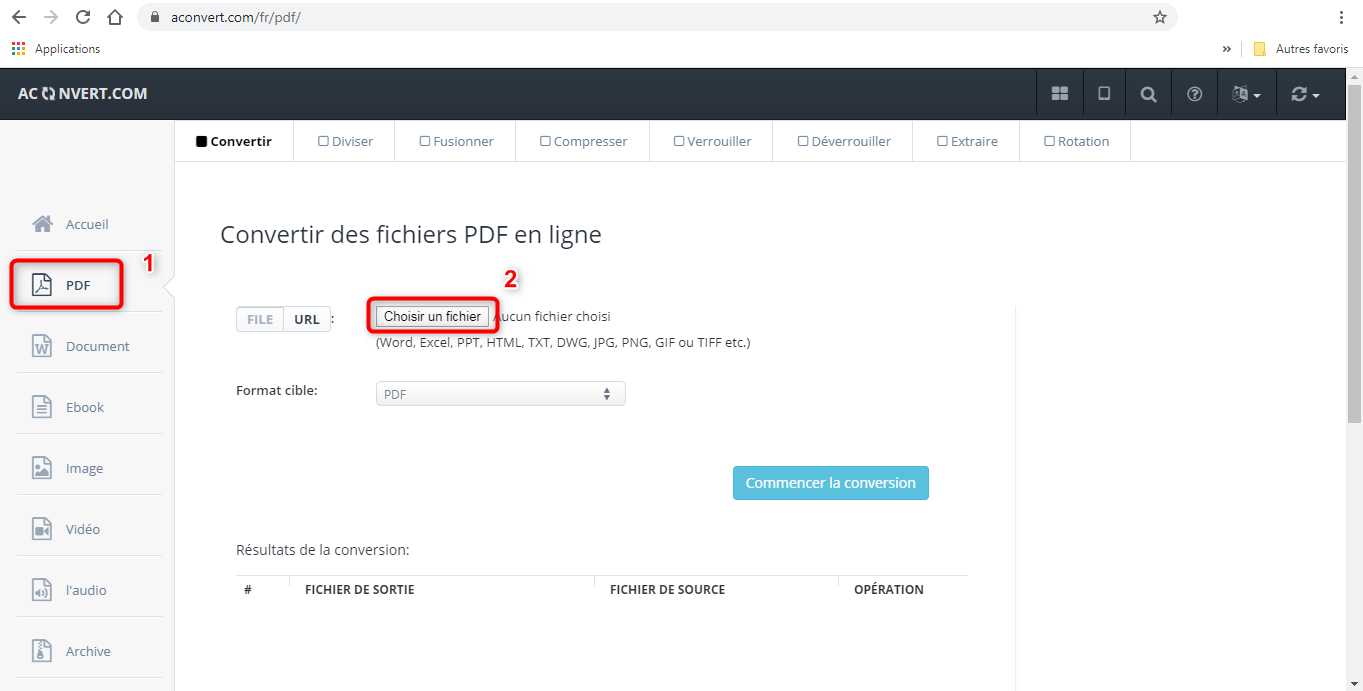This screenshot has height=691, width=1363.
Task: Switch to the Extraire tab
Action: tap(967, 141)
